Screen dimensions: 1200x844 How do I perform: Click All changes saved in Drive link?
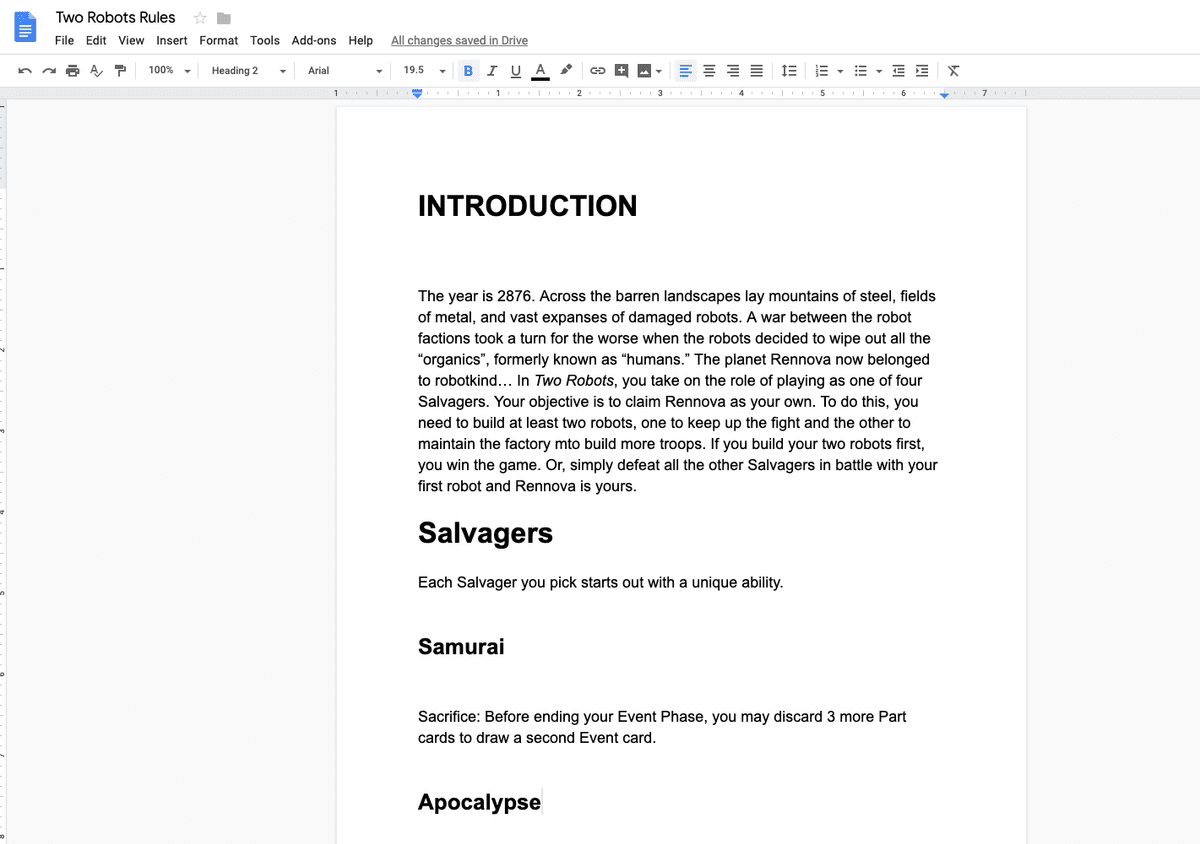pos(459,41)
